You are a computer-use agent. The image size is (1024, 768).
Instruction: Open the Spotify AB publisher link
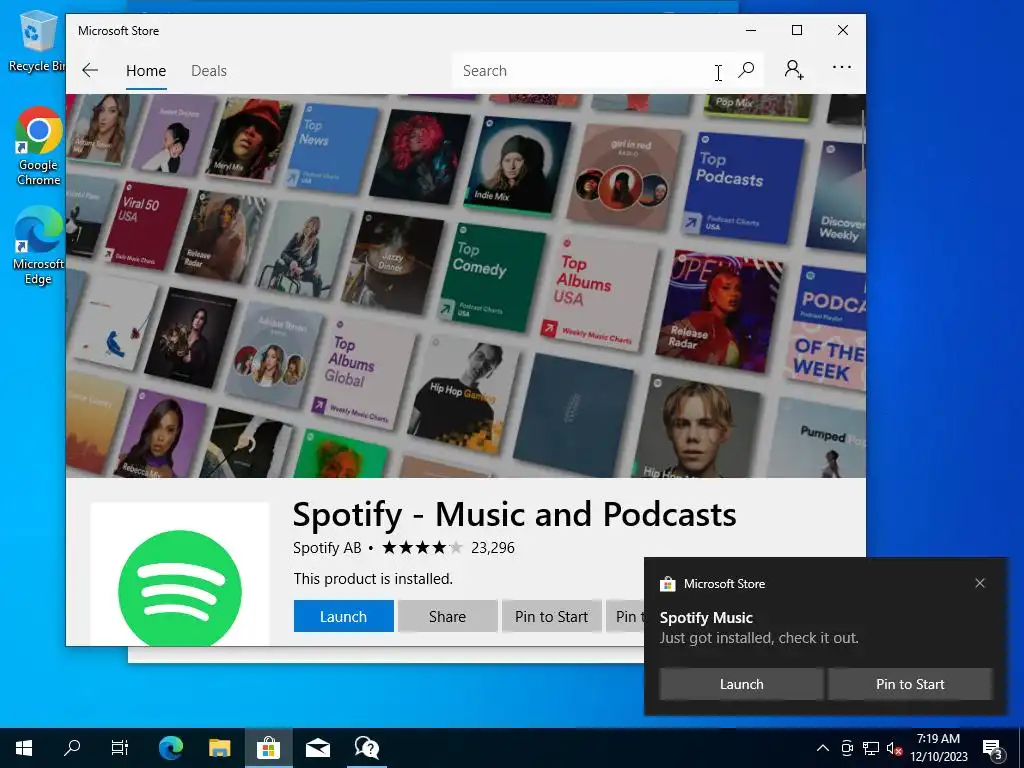point(327,547)
